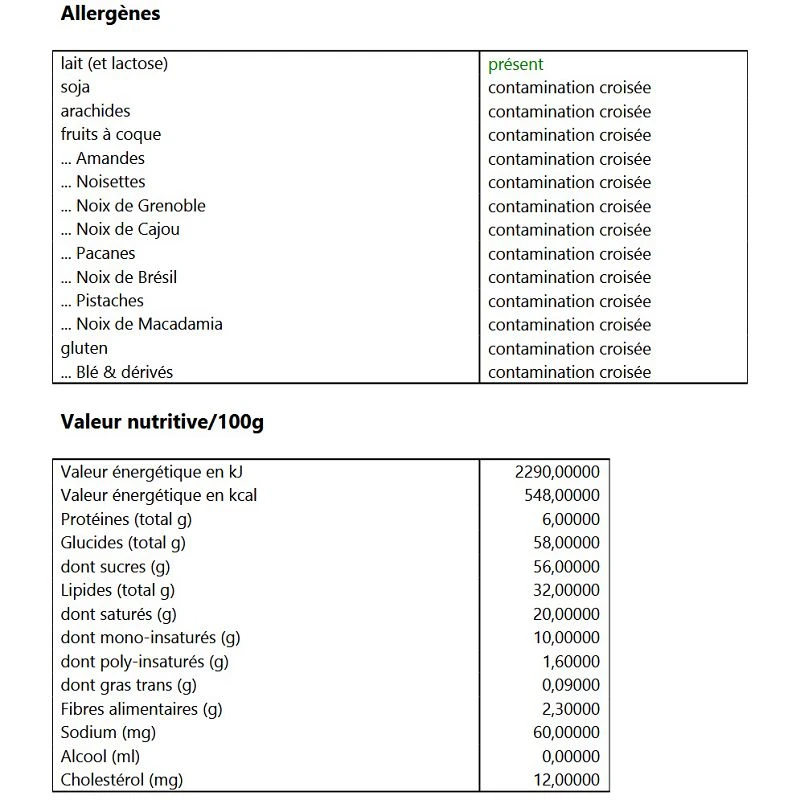800x800 pixels.
Task: Click the '... Noix de Grenoble' entry
Action: 133,206
